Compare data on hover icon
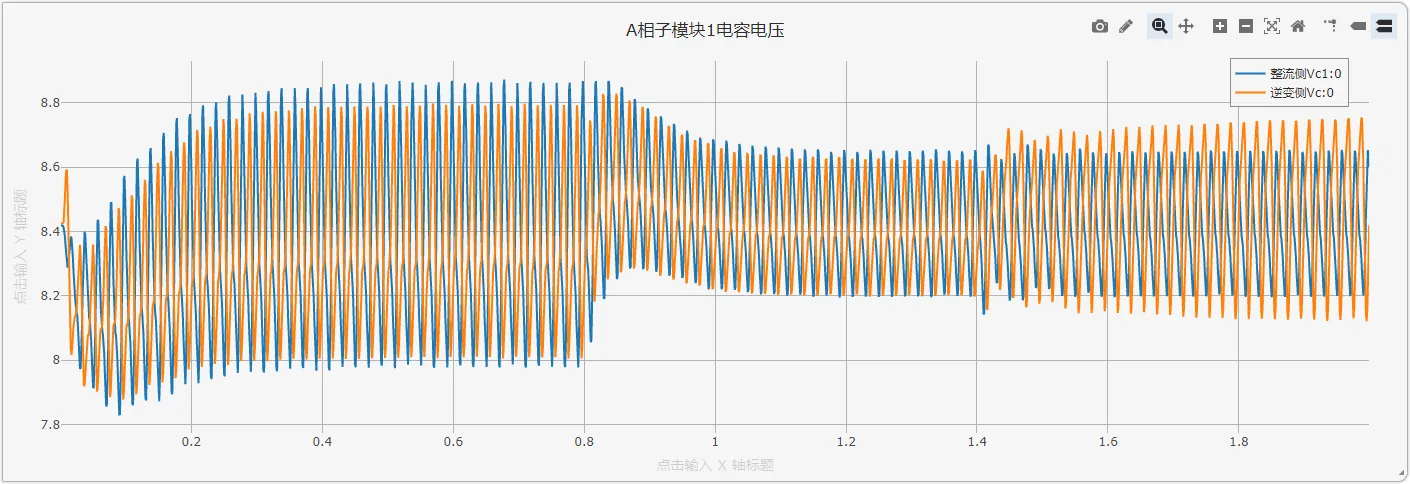This screenshot has width=1410, height=484. (x=1384, y=27)
